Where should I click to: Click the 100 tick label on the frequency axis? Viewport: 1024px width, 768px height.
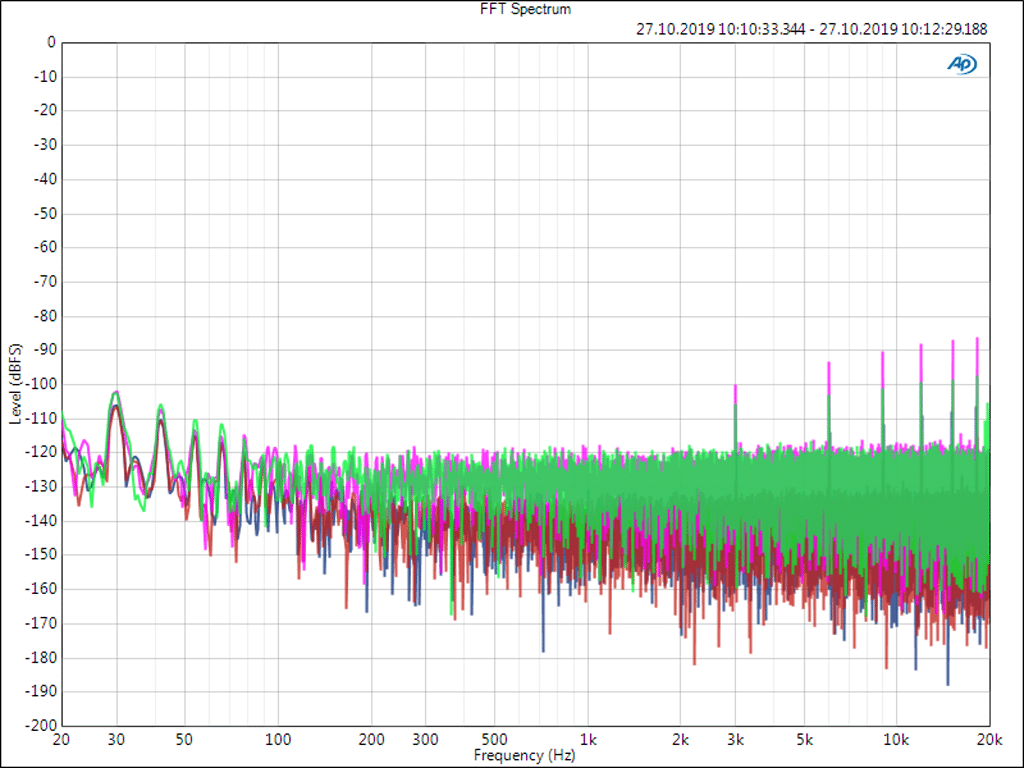(278, 741)
